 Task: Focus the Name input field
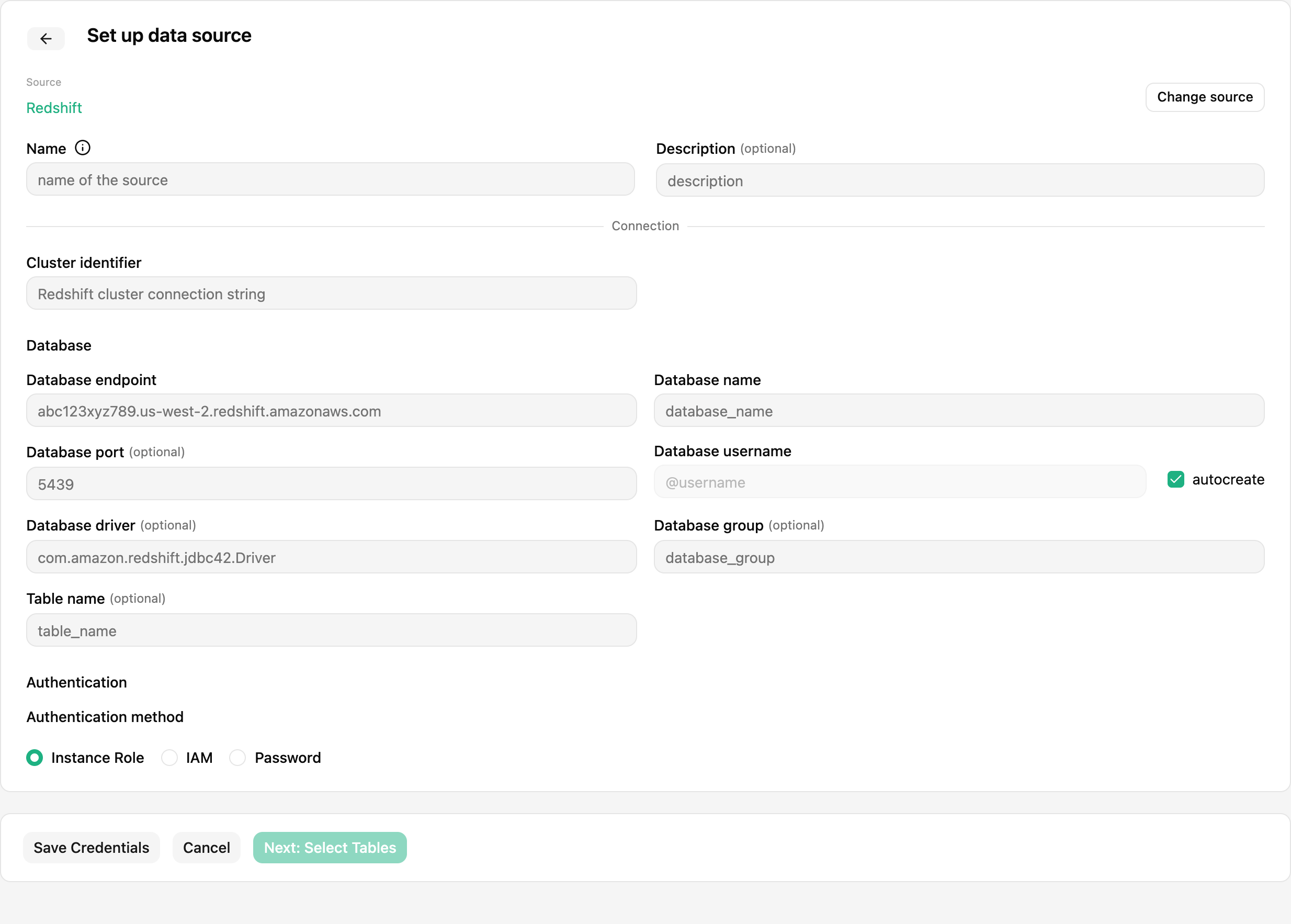[331, 180]
